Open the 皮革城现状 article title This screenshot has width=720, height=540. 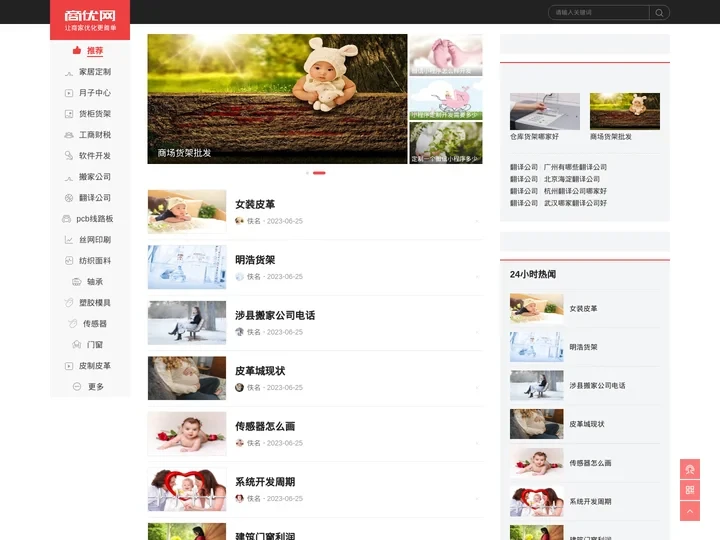[x=260, y=371]
